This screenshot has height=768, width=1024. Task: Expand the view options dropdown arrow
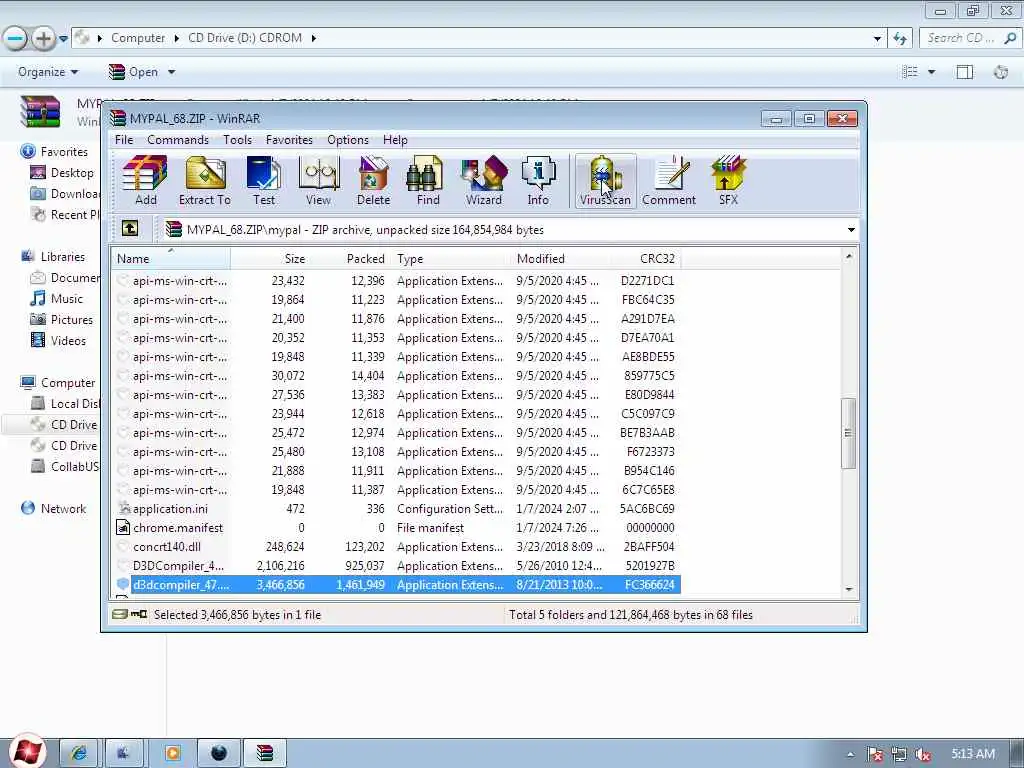pos(931,72)
